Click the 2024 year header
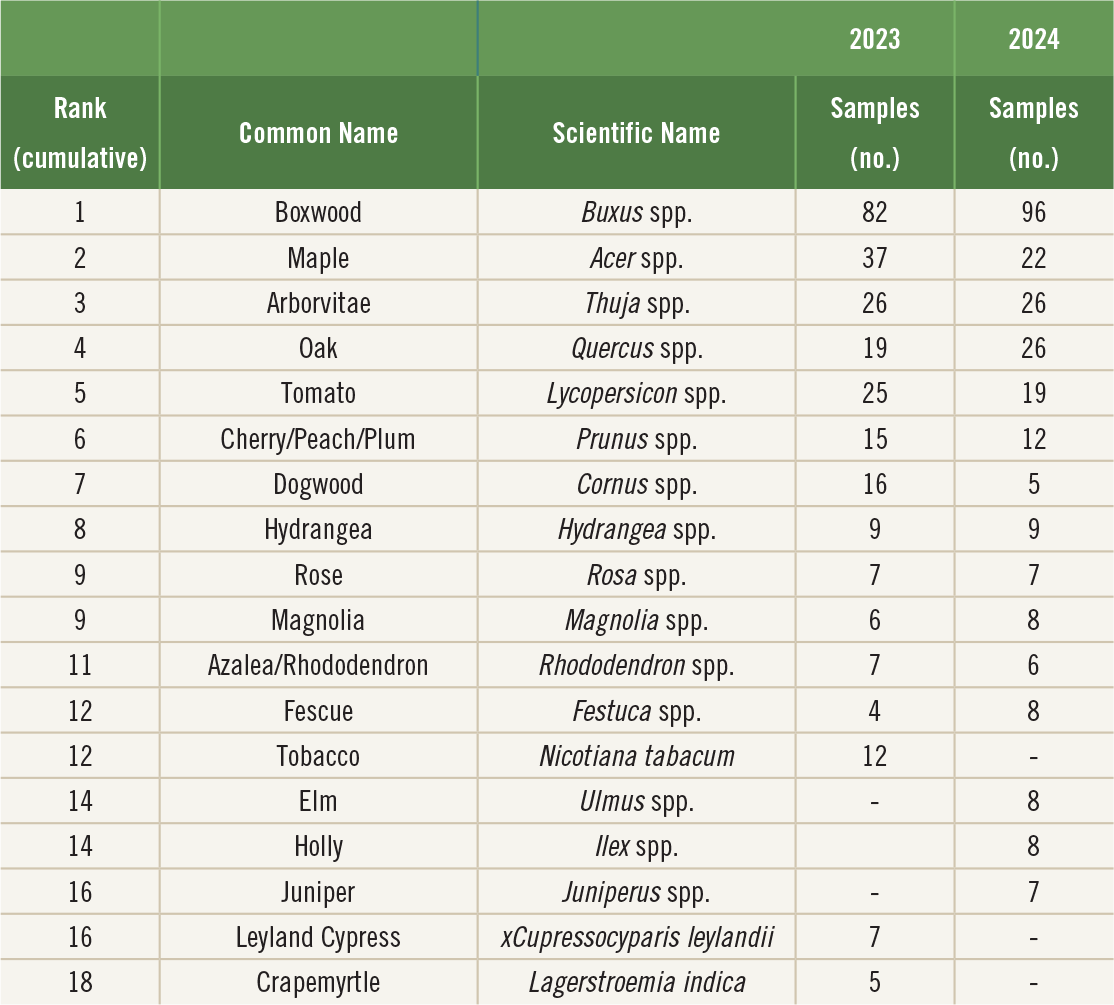Image resolution: width=1114 pixels, height=1005 pixels. pyautogui.click(x=1034, y=38)
